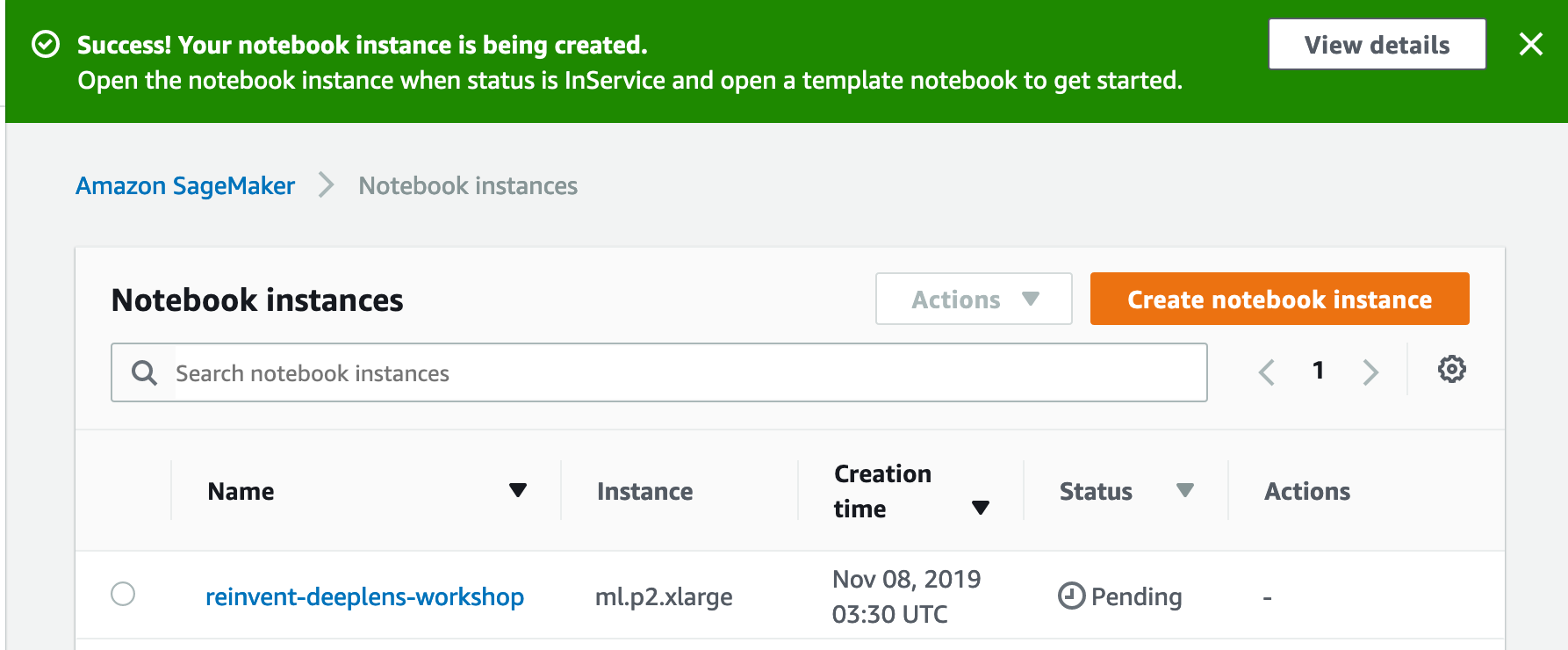
Task: Sort by Creation time arrow
Action: (981, 508)
